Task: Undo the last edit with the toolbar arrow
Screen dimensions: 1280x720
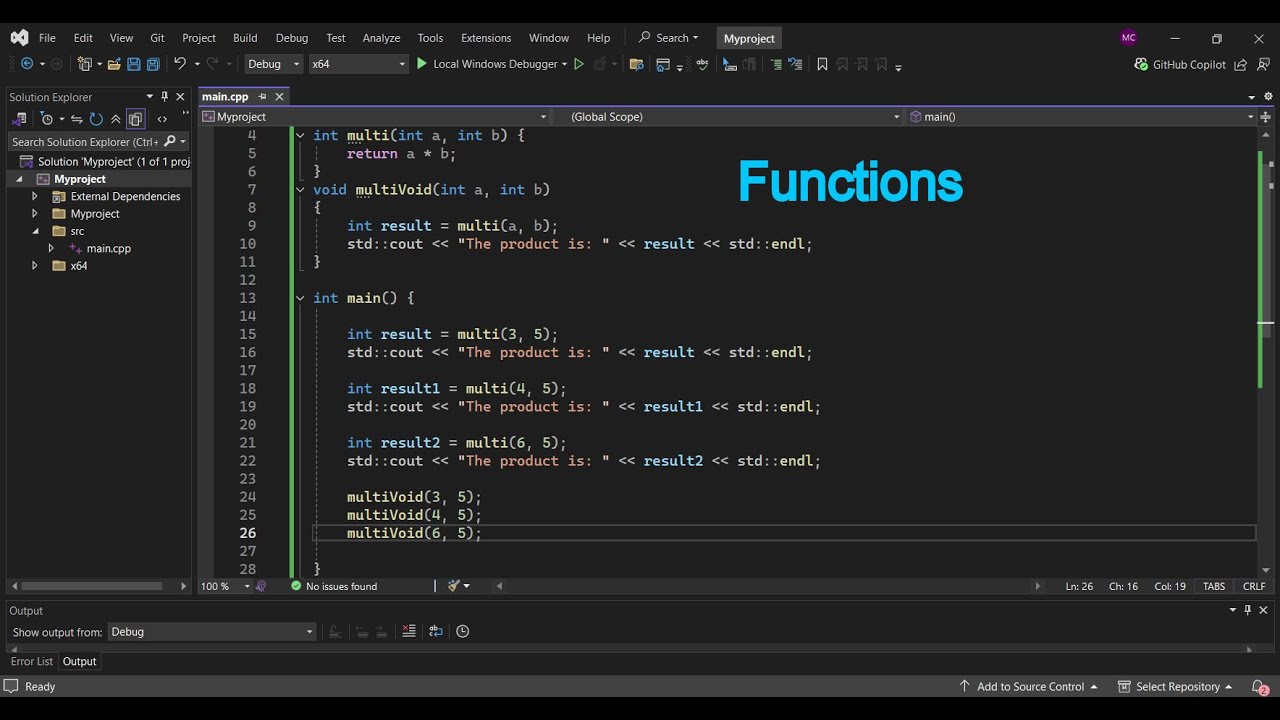Action: pos(180,64)
